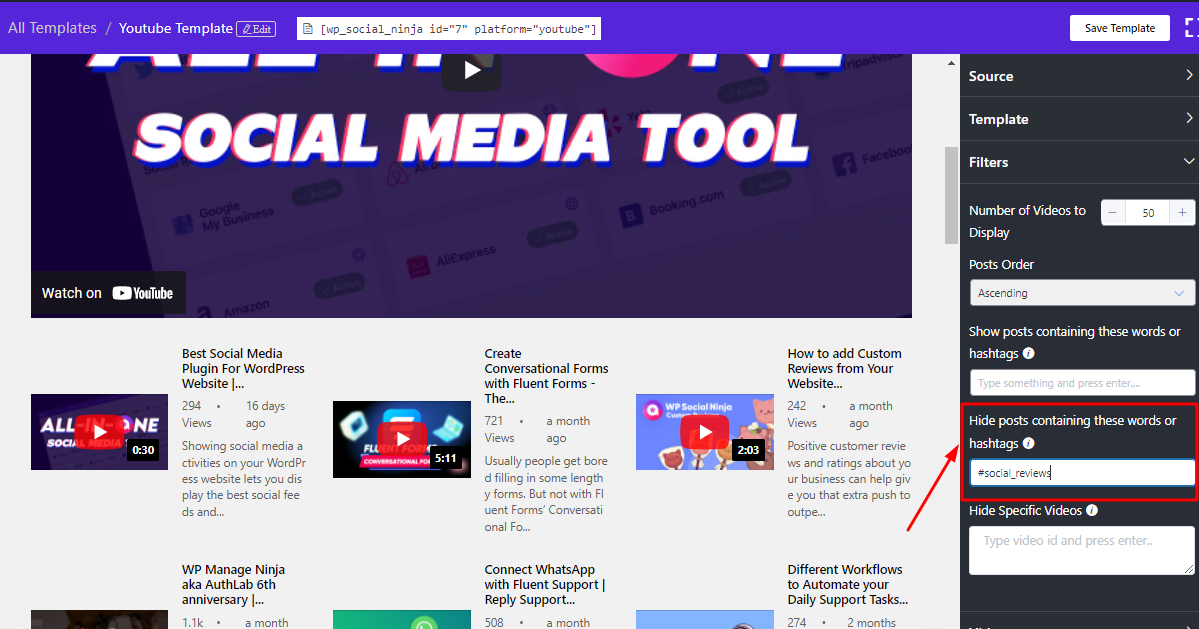Image resolution: width=1199 pixels, height=629 pixels.
Task: Click the number of videos value field
Action: click(1148, 212)
